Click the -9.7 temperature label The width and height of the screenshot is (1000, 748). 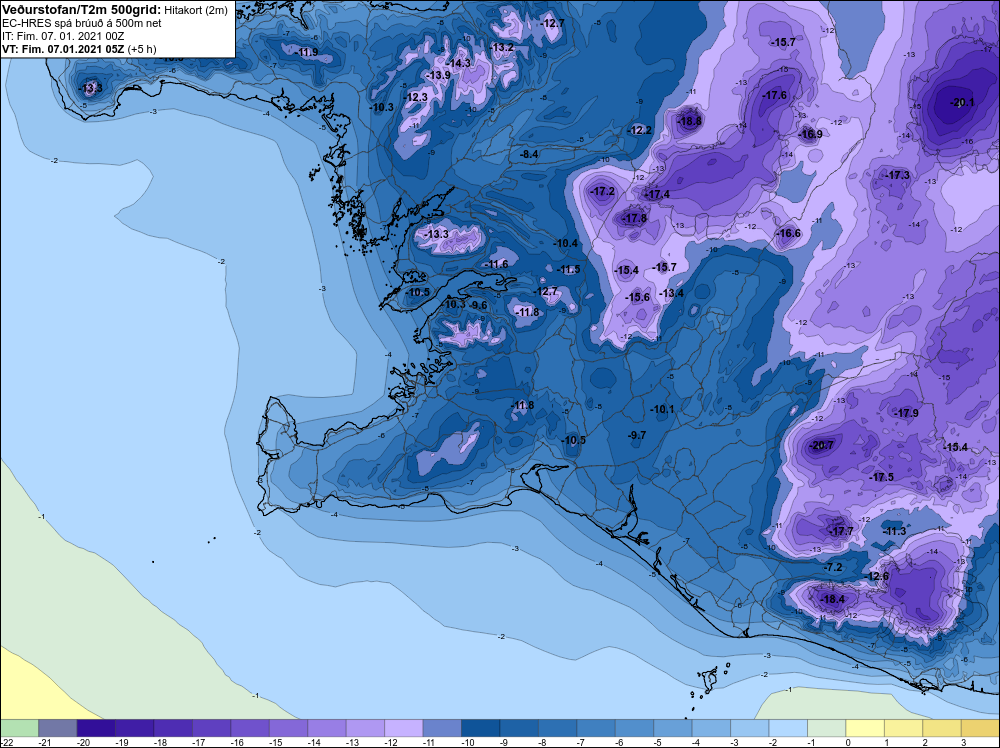tap(637, 435)
